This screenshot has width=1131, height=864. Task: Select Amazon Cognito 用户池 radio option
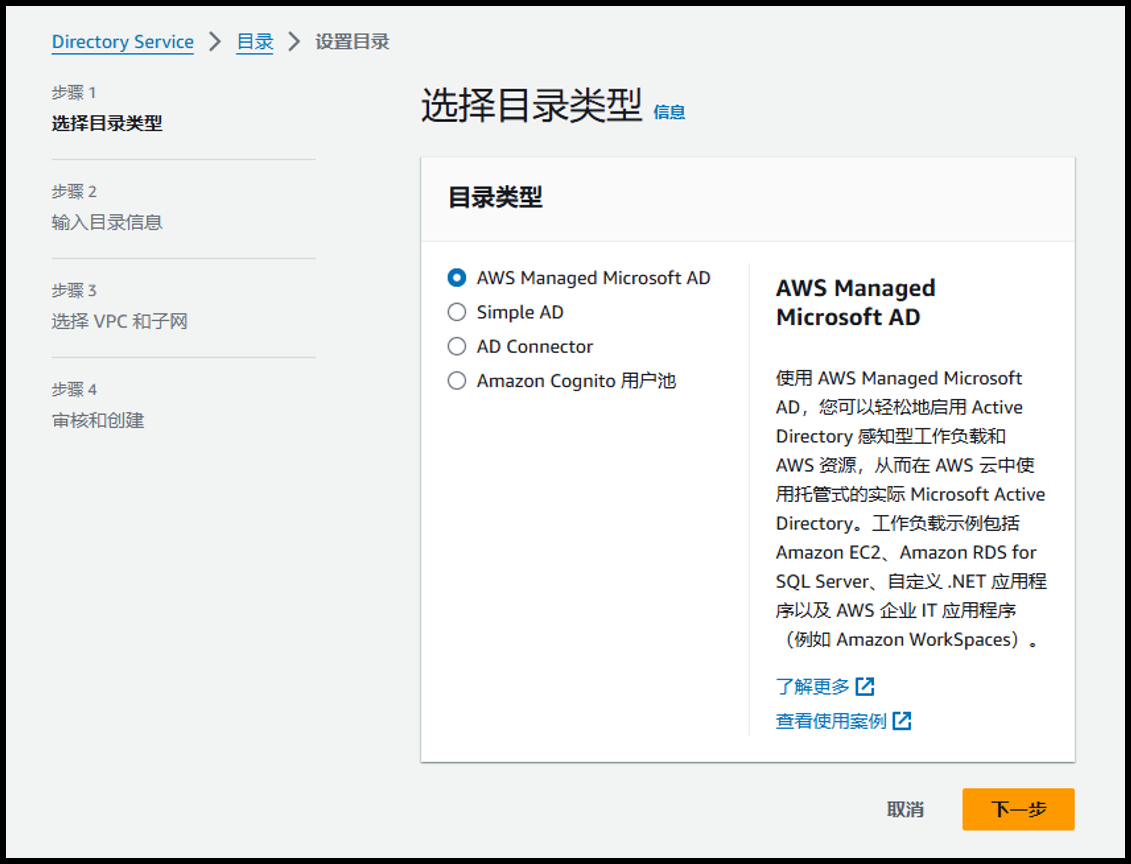[457, 381]
